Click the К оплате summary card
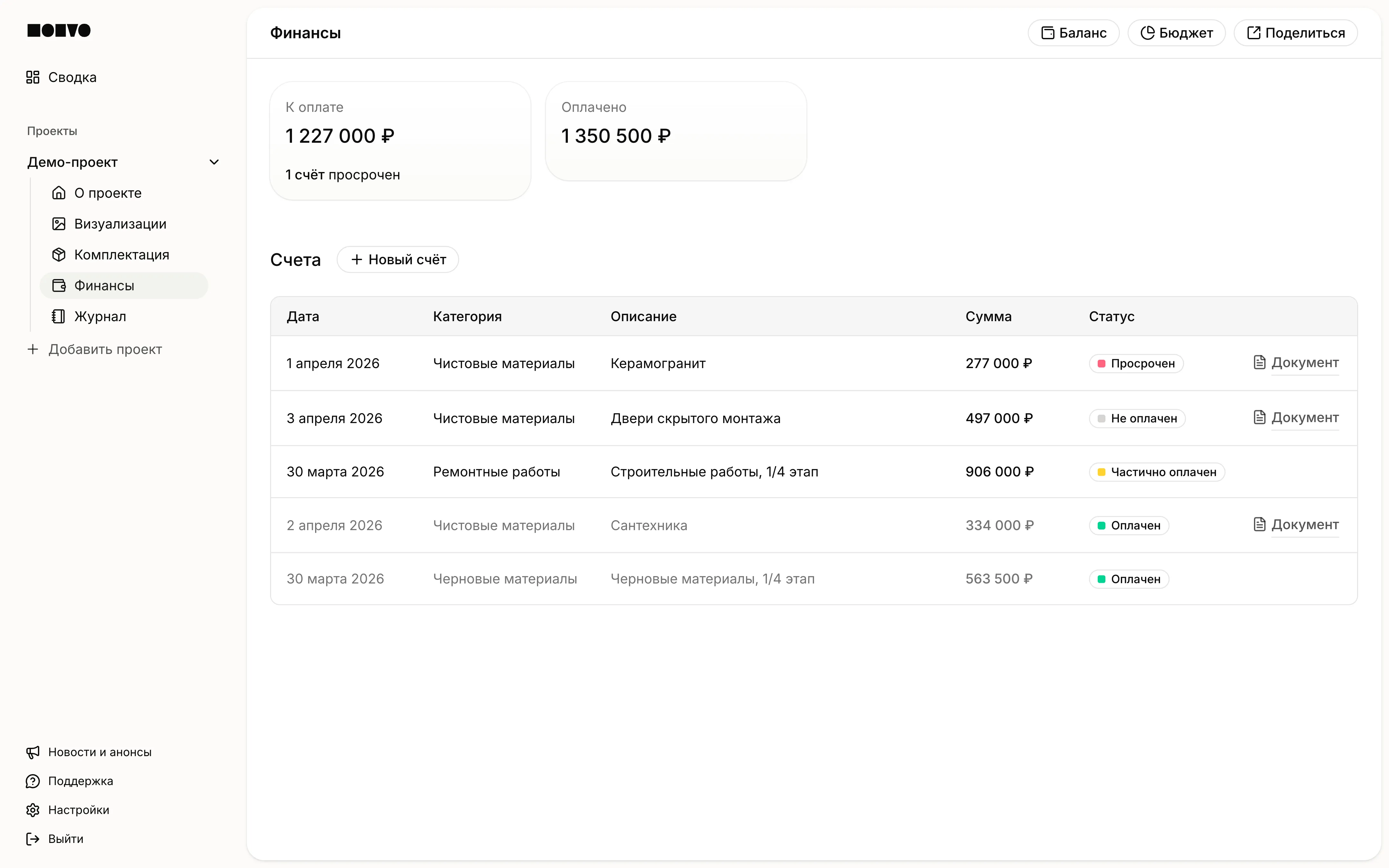This screenshot has height=868, width=1389. tap(400, 141)
